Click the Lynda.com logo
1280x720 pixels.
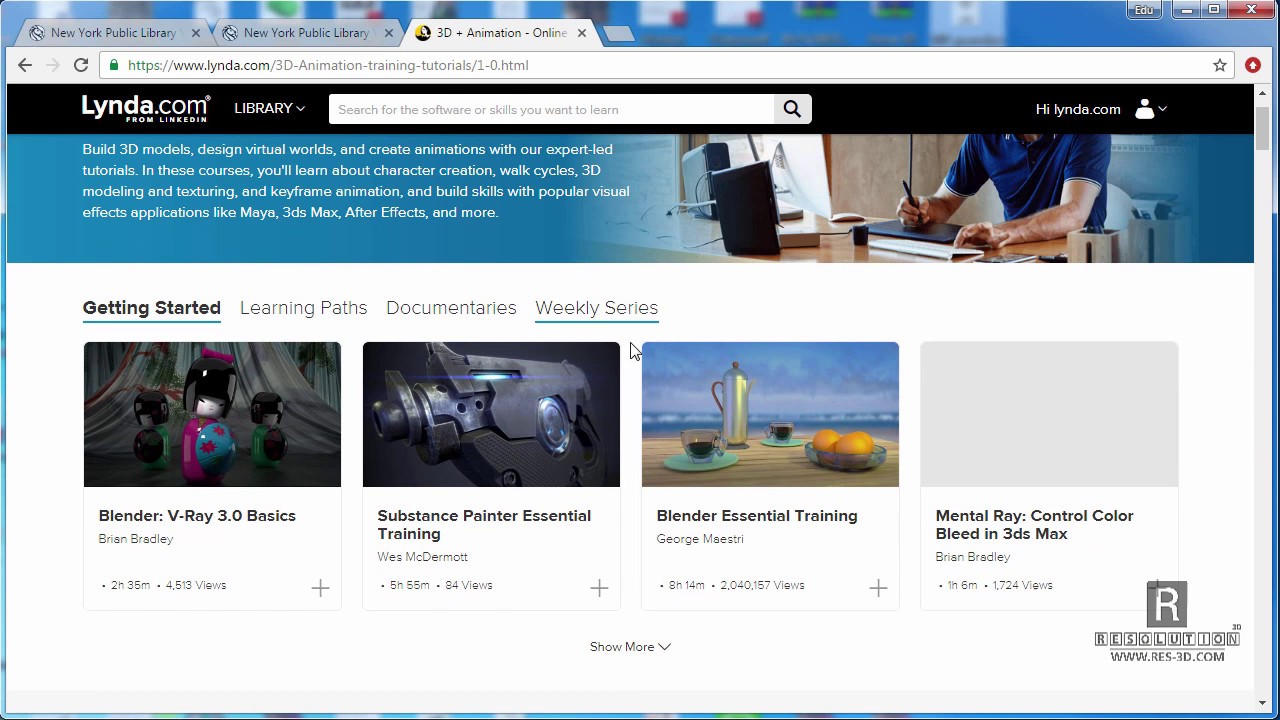click(x=146, y=108)
